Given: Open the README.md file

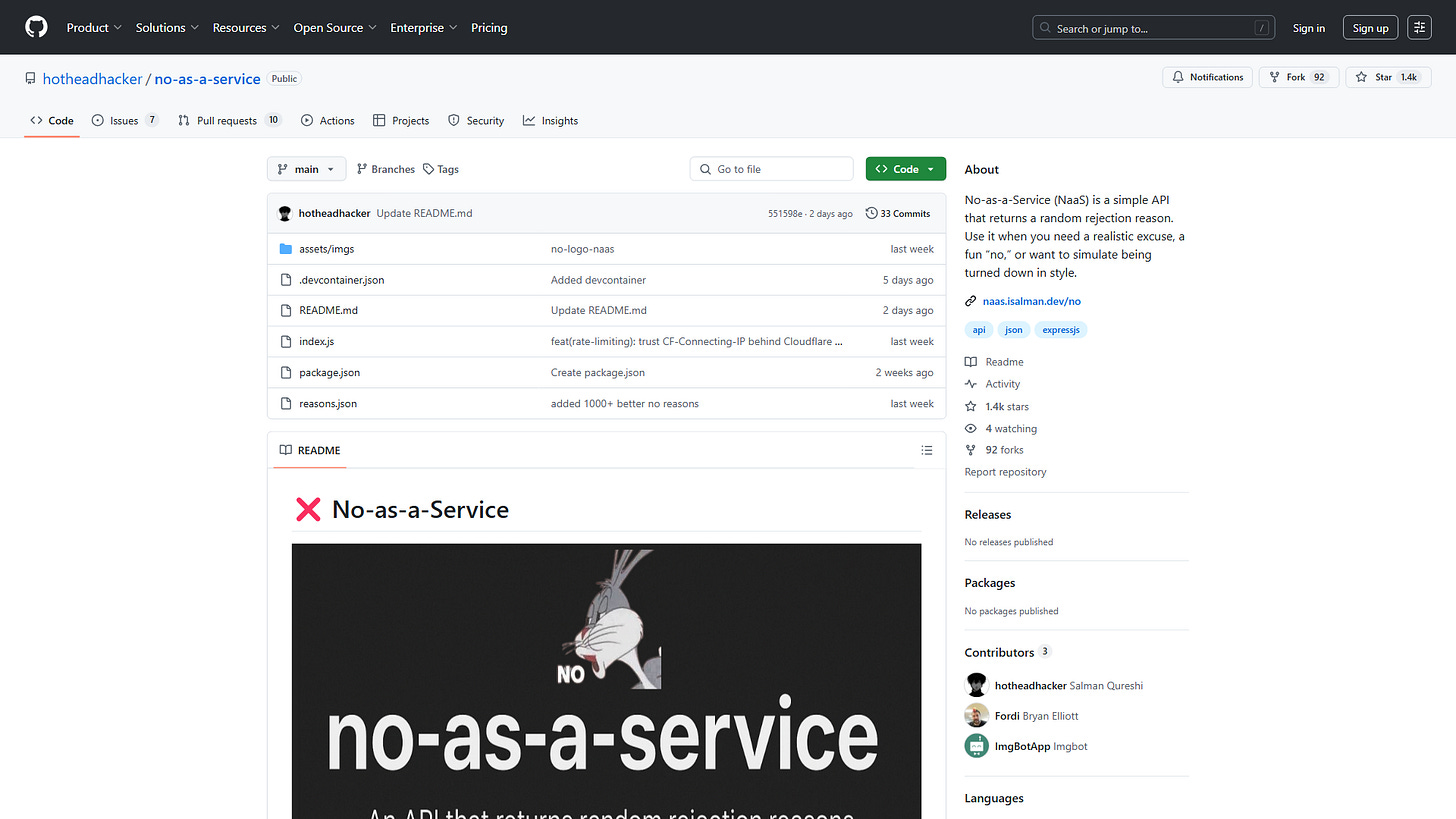Looking at the screenshot, I should [328, 311].
